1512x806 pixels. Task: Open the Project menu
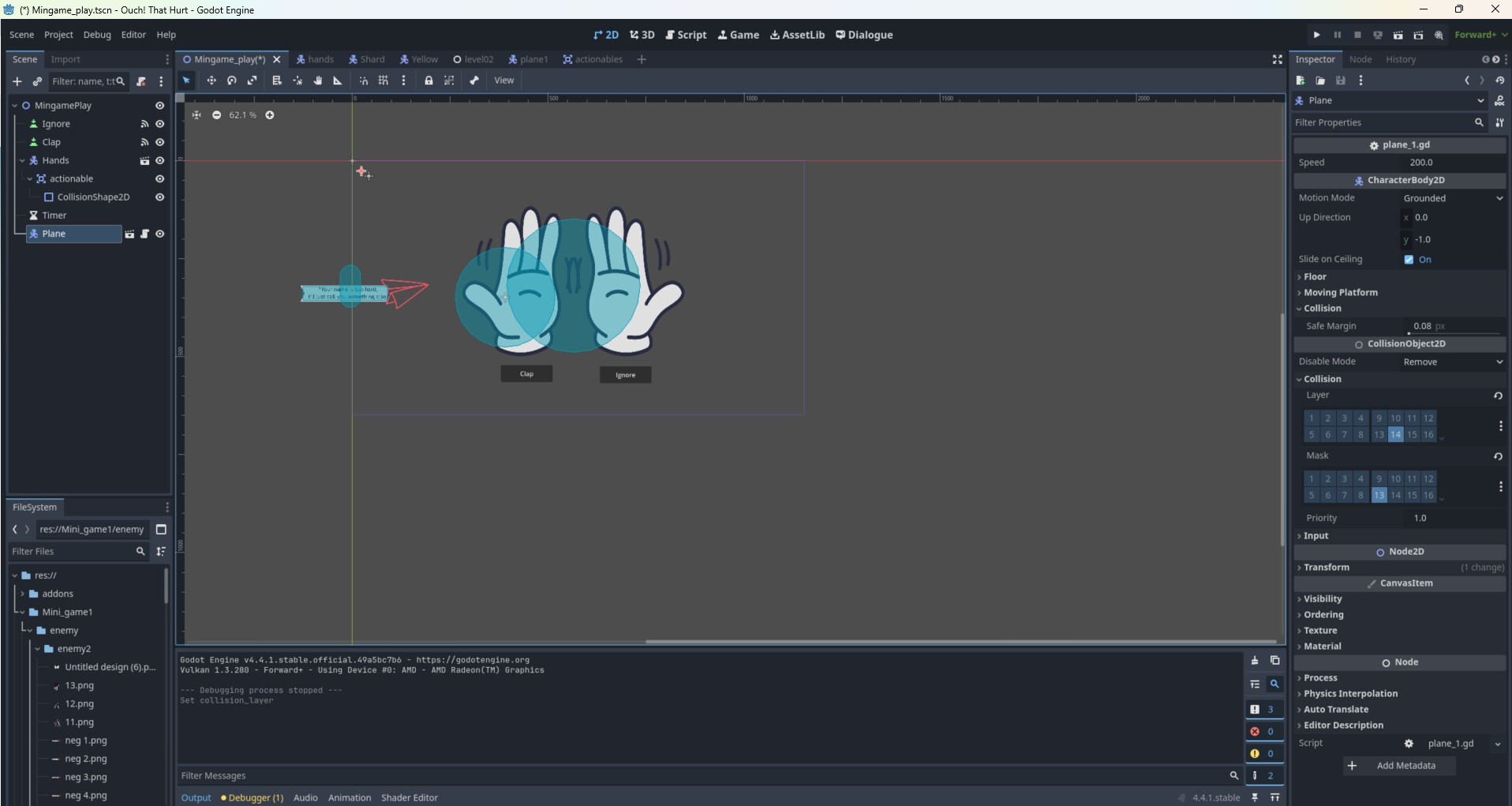[58, 35]
